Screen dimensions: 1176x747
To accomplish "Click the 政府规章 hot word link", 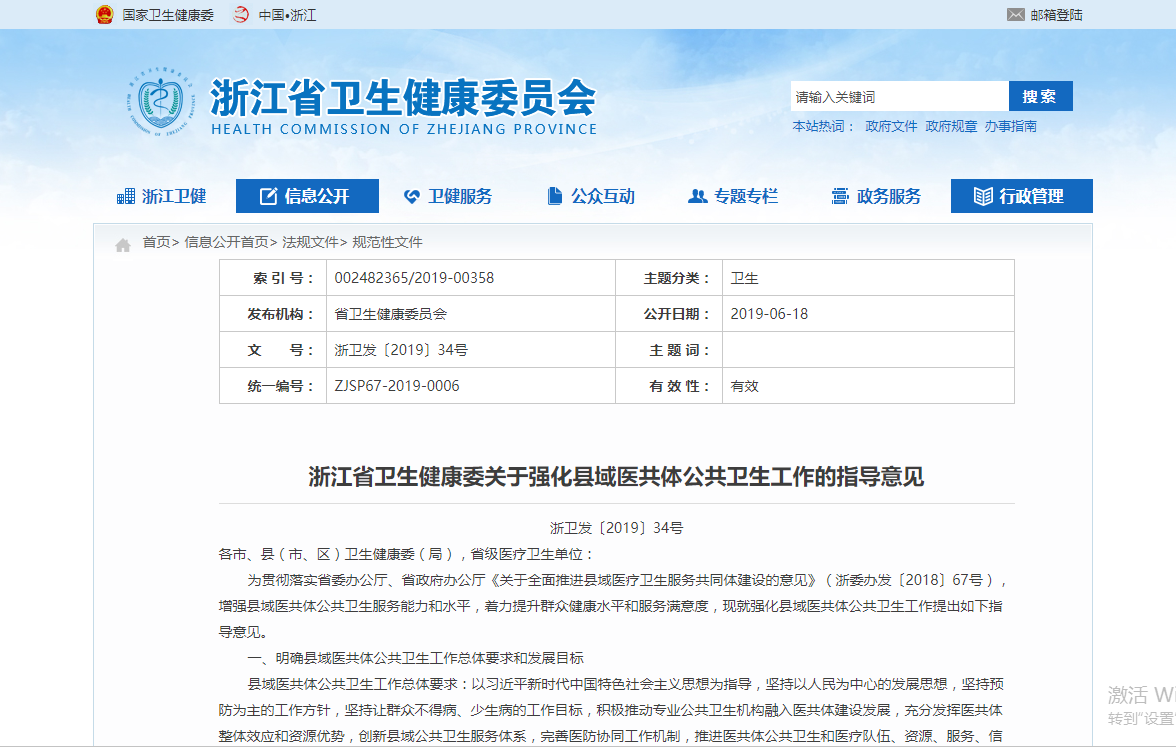I will 951,126.
